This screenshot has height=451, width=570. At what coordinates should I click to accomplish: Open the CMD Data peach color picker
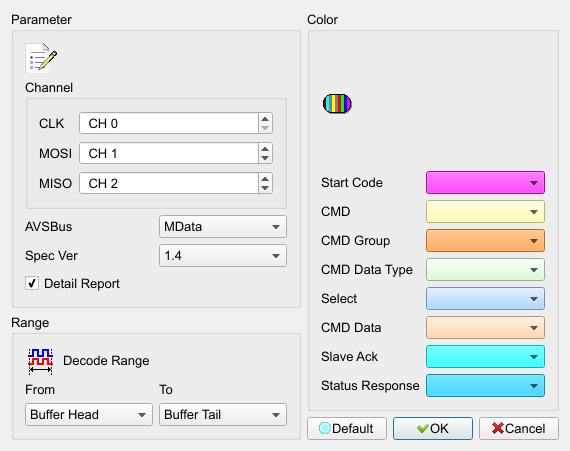(x=485, y=327)
